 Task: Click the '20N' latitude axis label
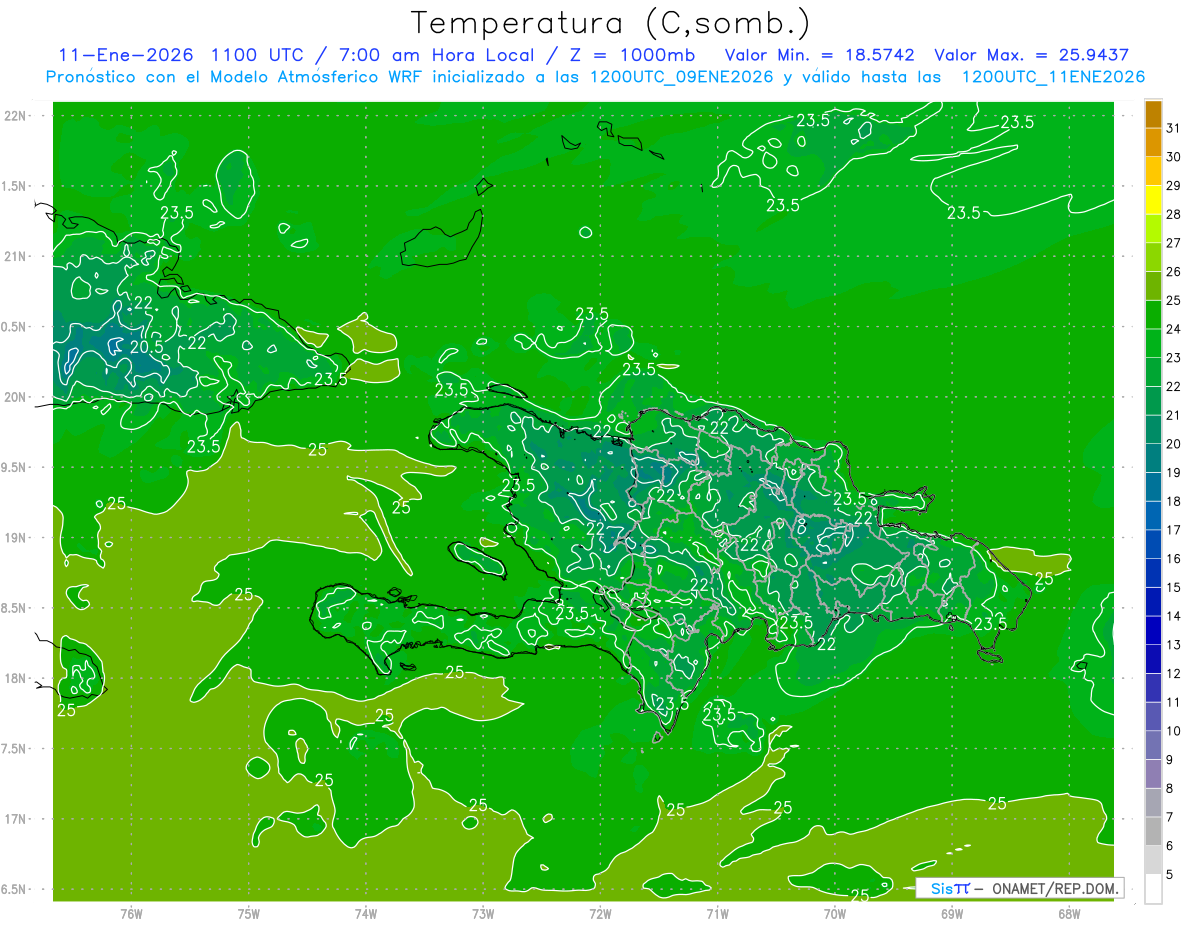tap(16, 397)
